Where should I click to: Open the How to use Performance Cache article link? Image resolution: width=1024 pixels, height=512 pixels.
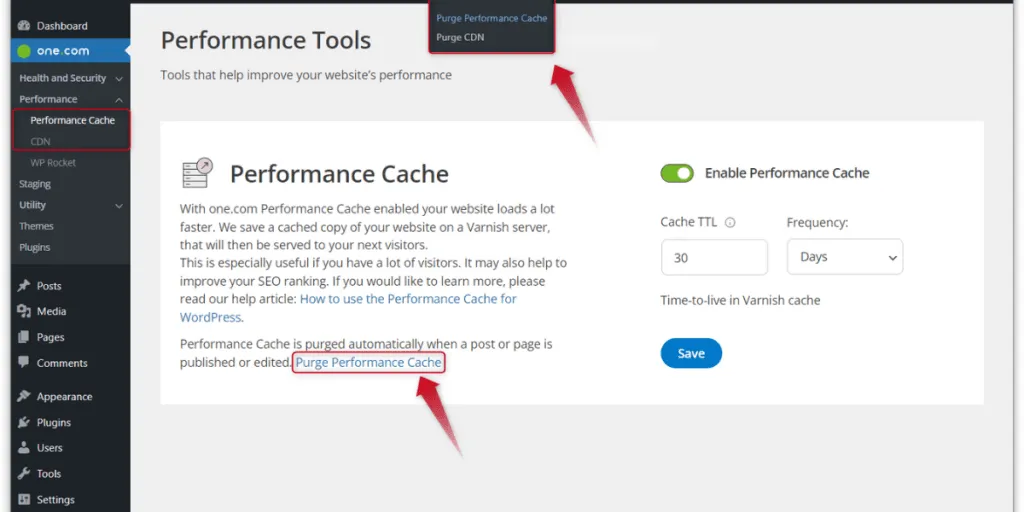[x=408, y=299]
